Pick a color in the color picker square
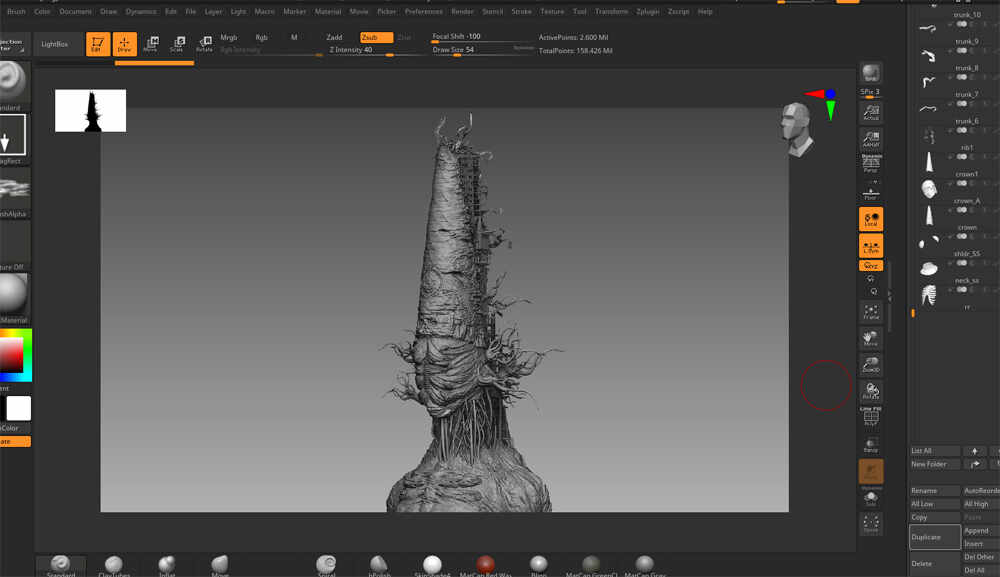Image resolution: width=1000 pixels, height=577 pixels. tap(11, 354)
